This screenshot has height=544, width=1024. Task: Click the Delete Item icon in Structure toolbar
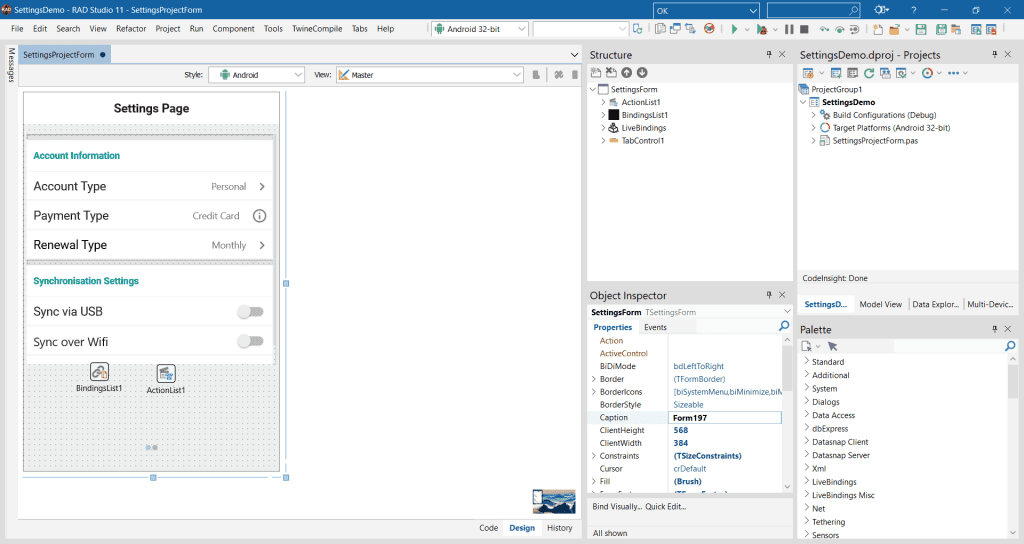click(611, 72)
